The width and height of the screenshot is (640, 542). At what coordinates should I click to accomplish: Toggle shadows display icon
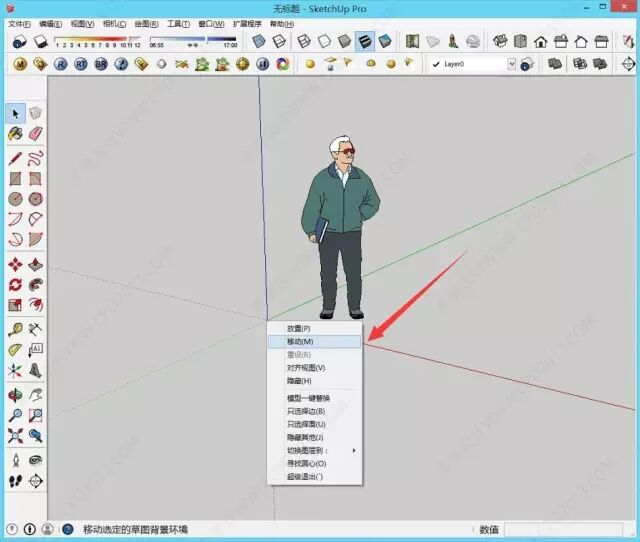(41, 41)
